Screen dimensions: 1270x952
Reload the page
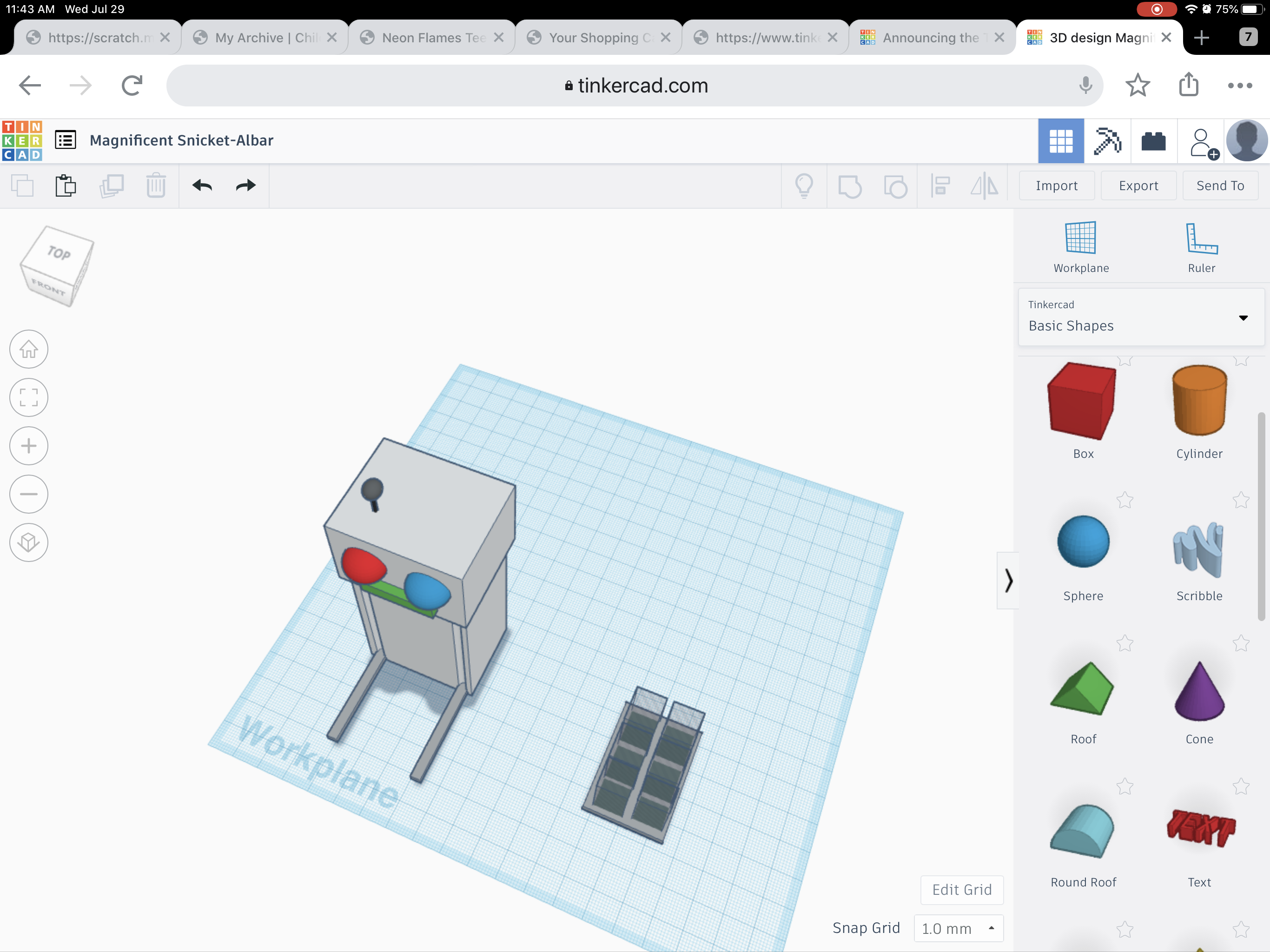pyautogui.click(x=132, y=86)
